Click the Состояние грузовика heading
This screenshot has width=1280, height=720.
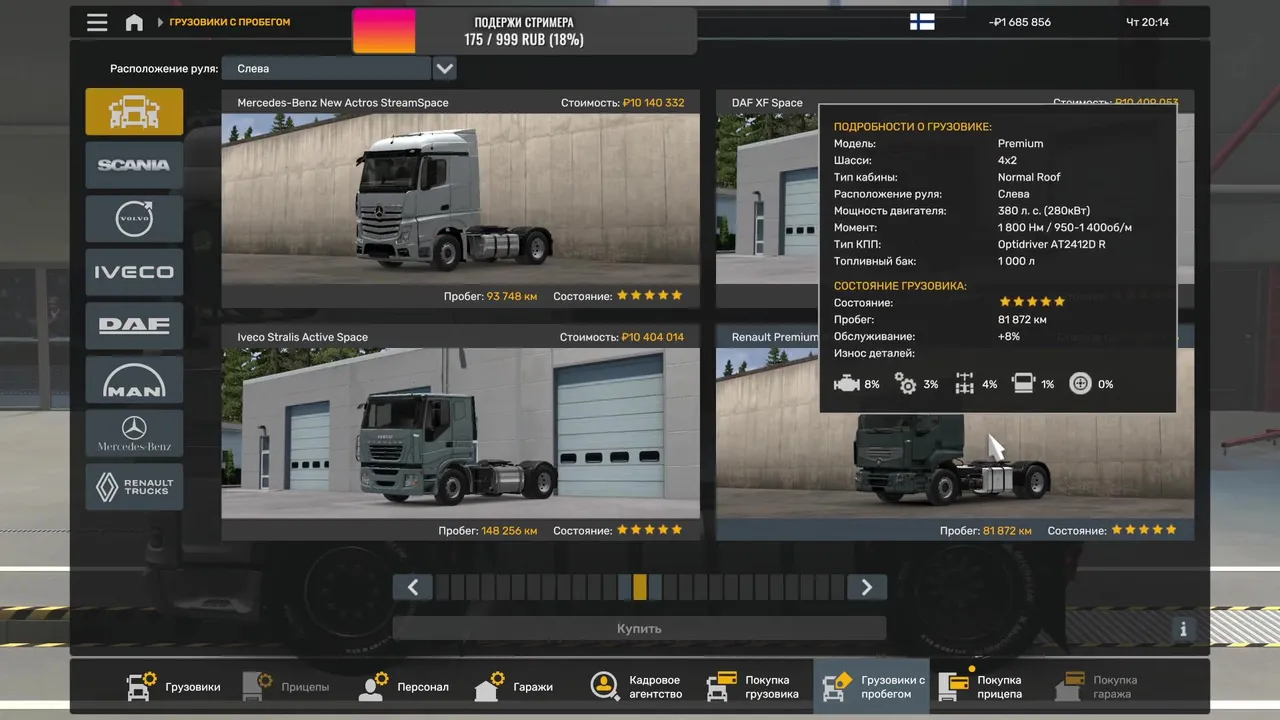coord(900,286)
